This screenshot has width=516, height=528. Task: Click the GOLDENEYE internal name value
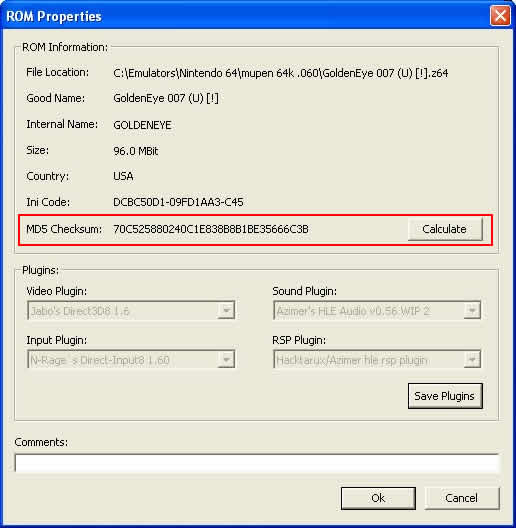142,125
